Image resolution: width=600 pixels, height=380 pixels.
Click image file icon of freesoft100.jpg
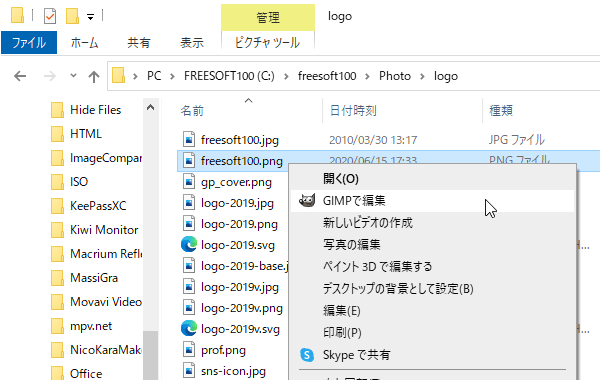pyautogui.click(x=189, y=140)
